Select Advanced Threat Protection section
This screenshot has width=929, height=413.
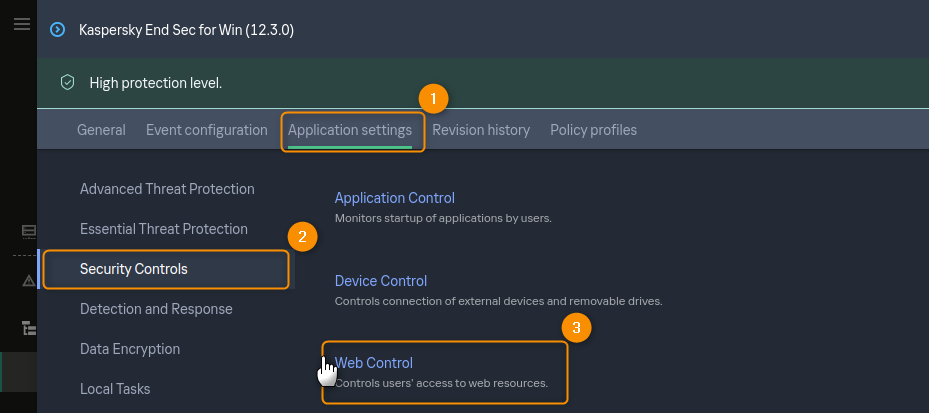(167, 189)
